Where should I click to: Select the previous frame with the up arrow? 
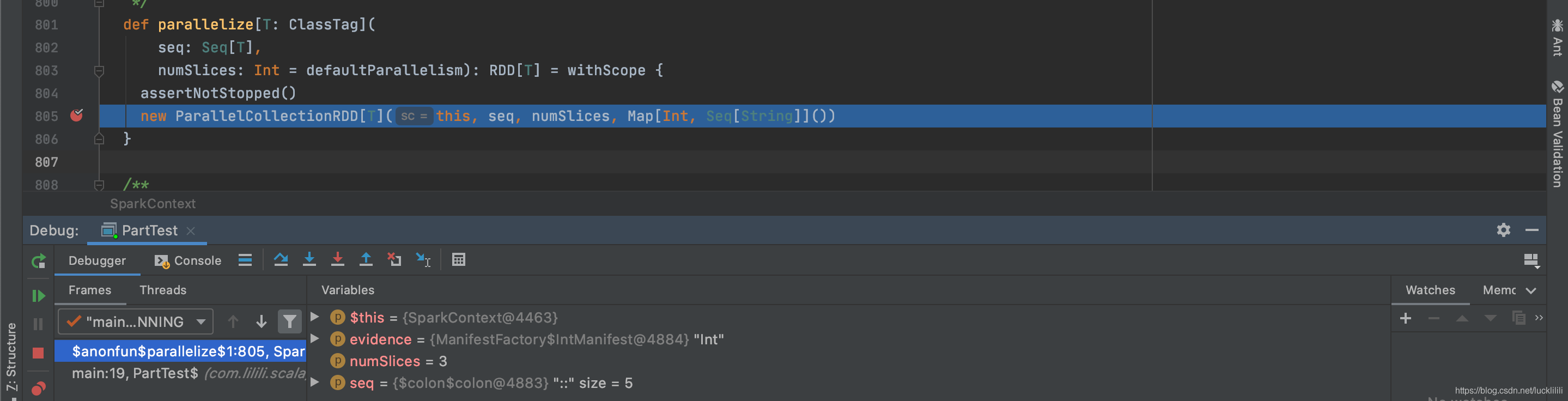[x=233, y=321]
